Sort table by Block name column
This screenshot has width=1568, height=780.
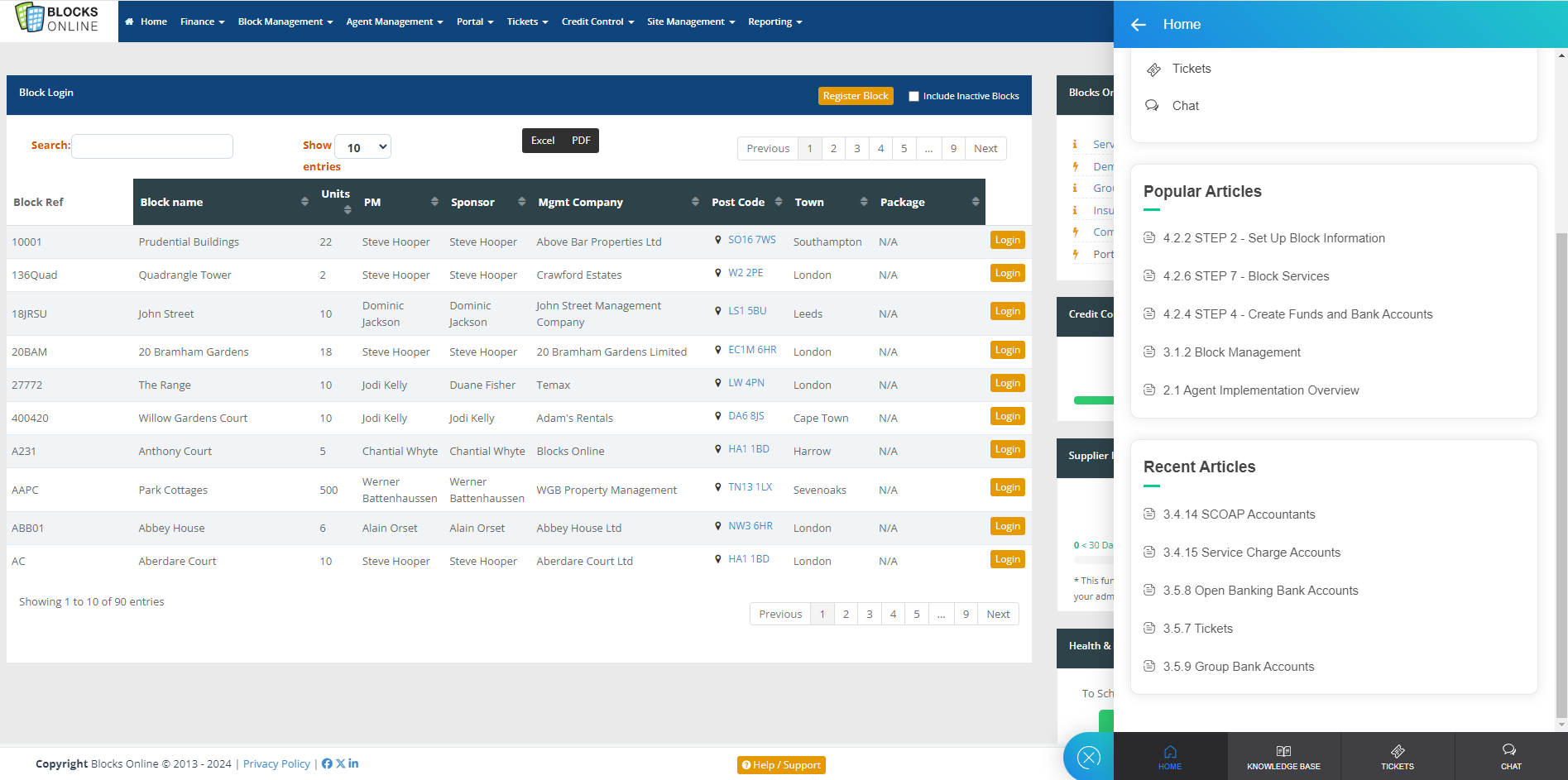click(x=223, y=202)
